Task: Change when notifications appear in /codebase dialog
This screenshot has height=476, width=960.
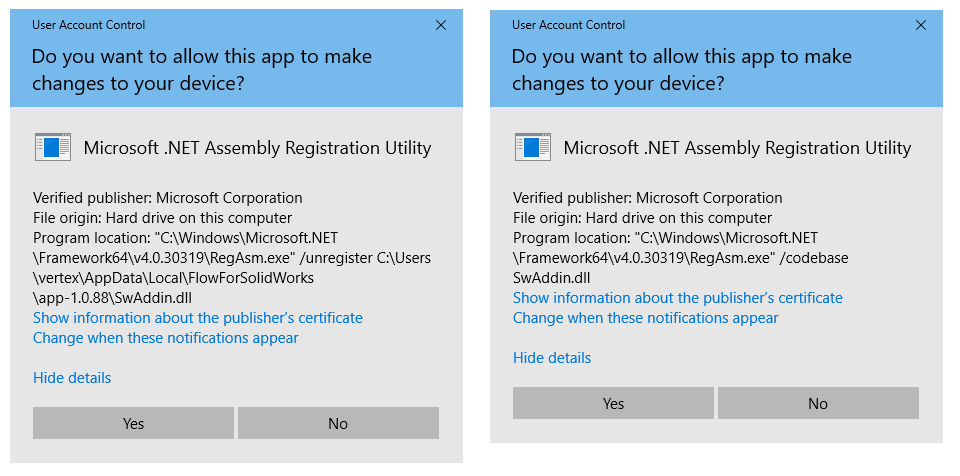Action: (x=646, y=318)
